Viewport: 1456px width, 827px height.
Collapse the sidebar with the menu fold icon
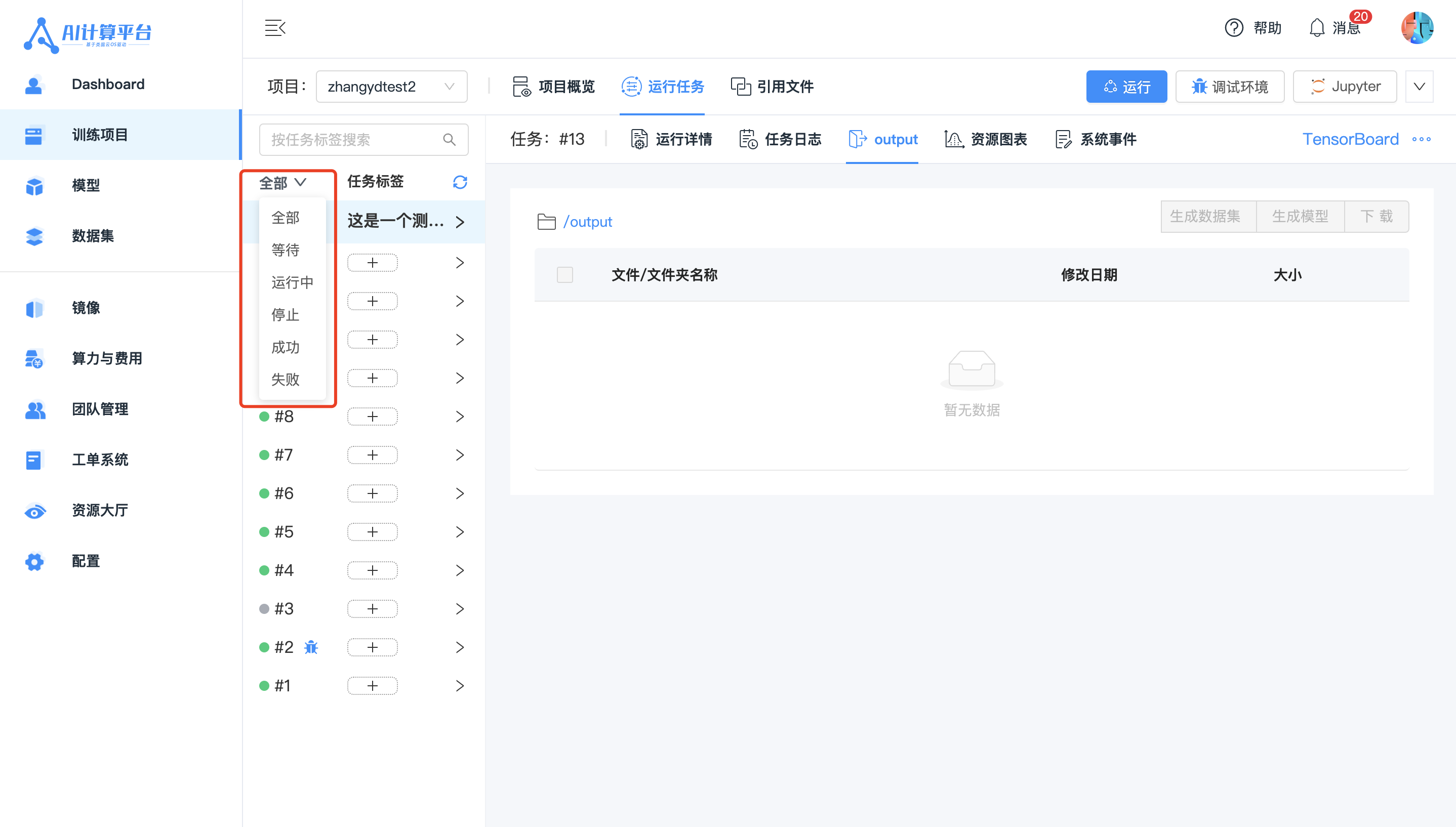275,28
